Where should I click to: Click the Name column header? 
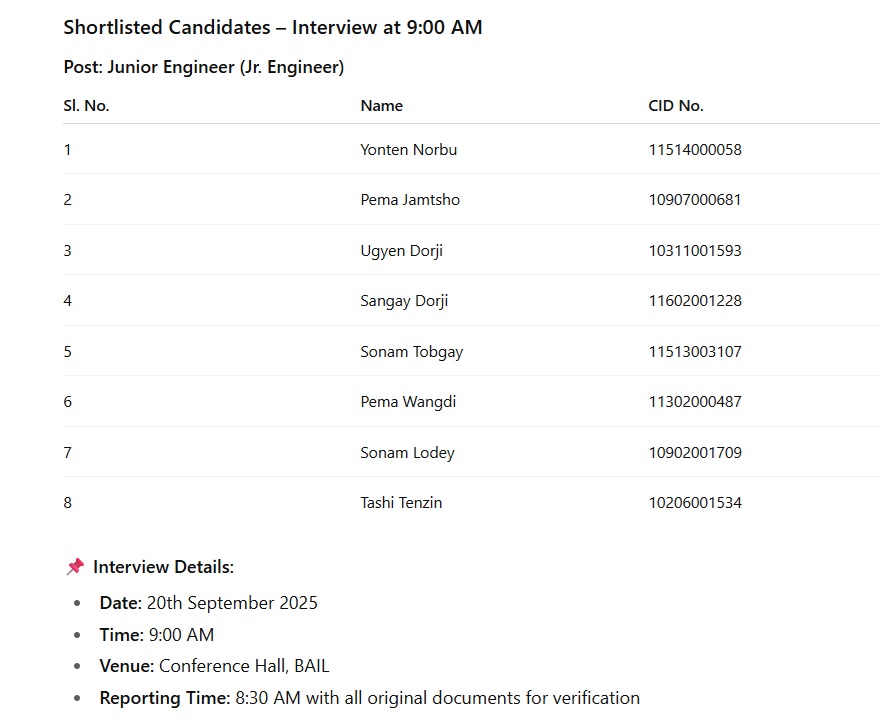pyautogui.click(x=381, y=106)
